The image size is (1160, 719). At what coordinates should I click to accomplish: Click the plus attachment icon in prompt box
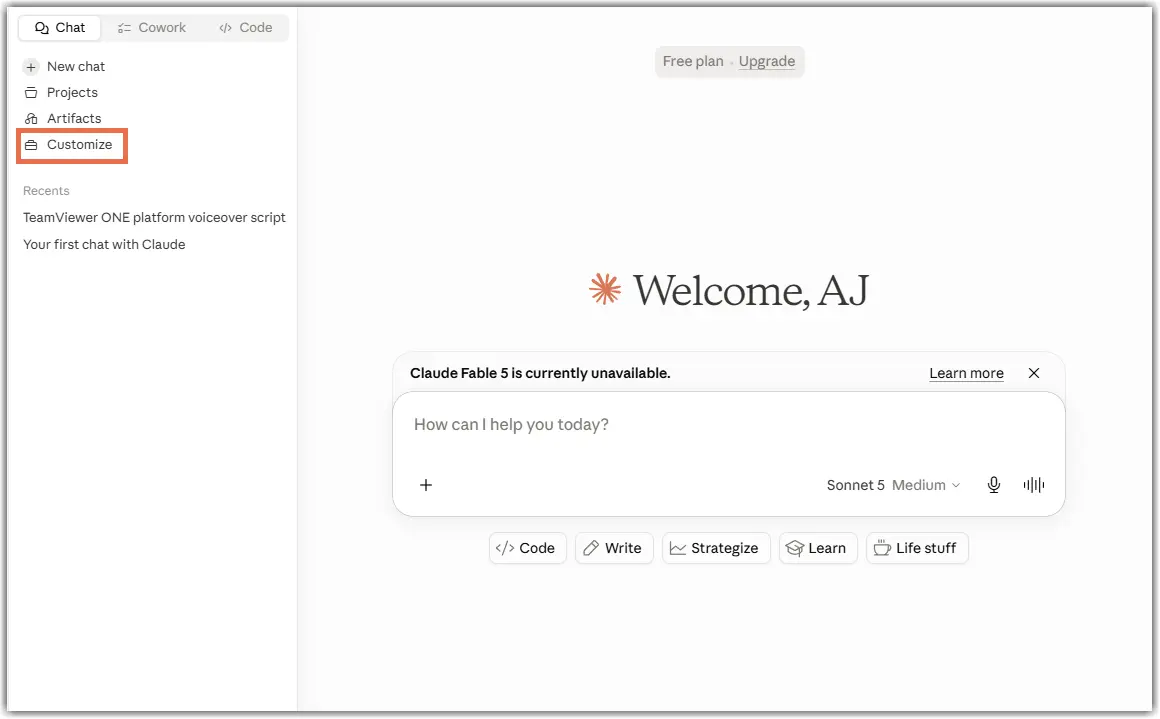click(x=426, y=485)
